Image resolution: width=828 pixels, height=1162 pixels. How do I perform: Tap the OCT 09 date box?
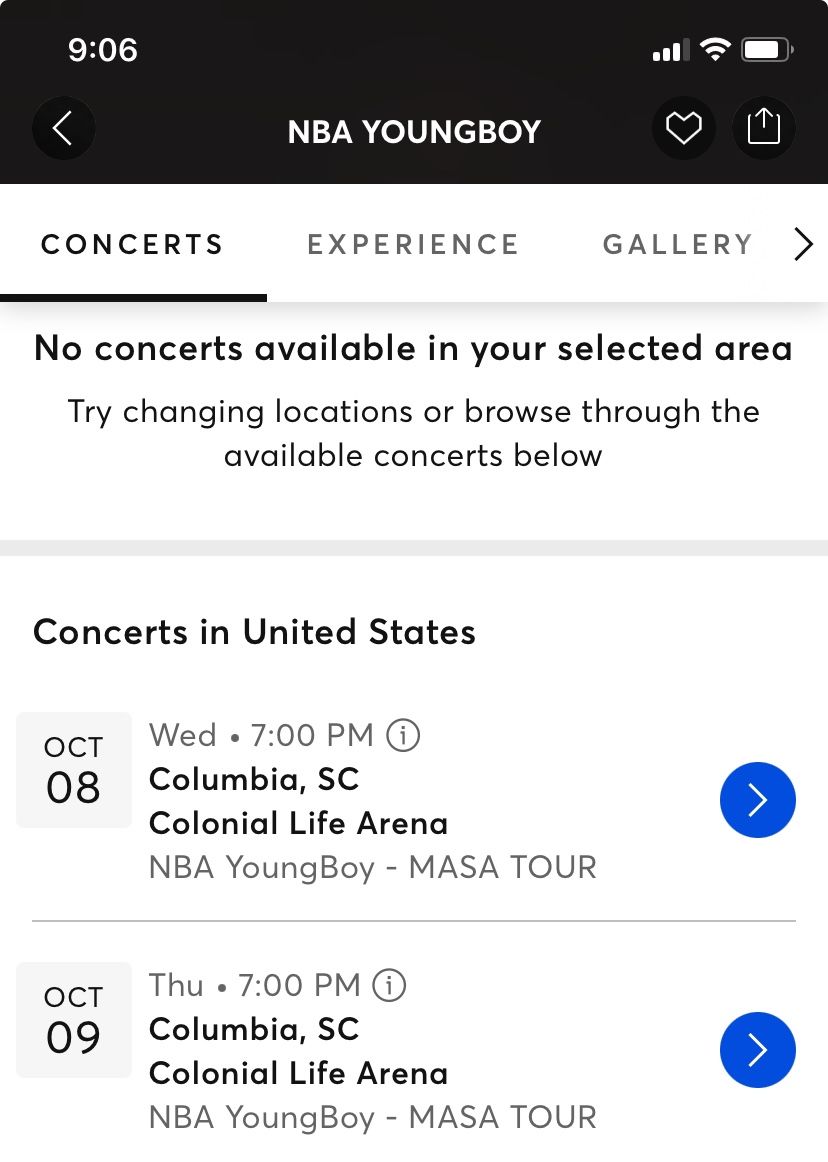point(74,1020)
